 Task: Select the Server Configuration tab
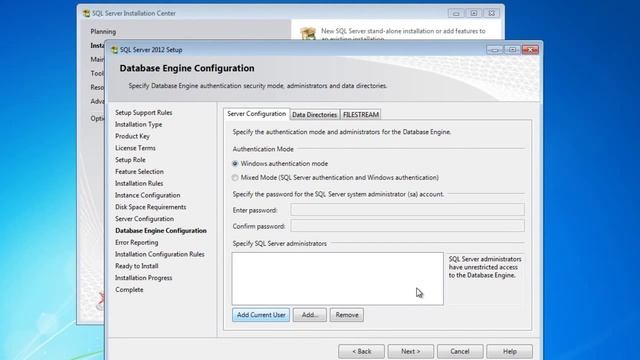click(256, 114)
